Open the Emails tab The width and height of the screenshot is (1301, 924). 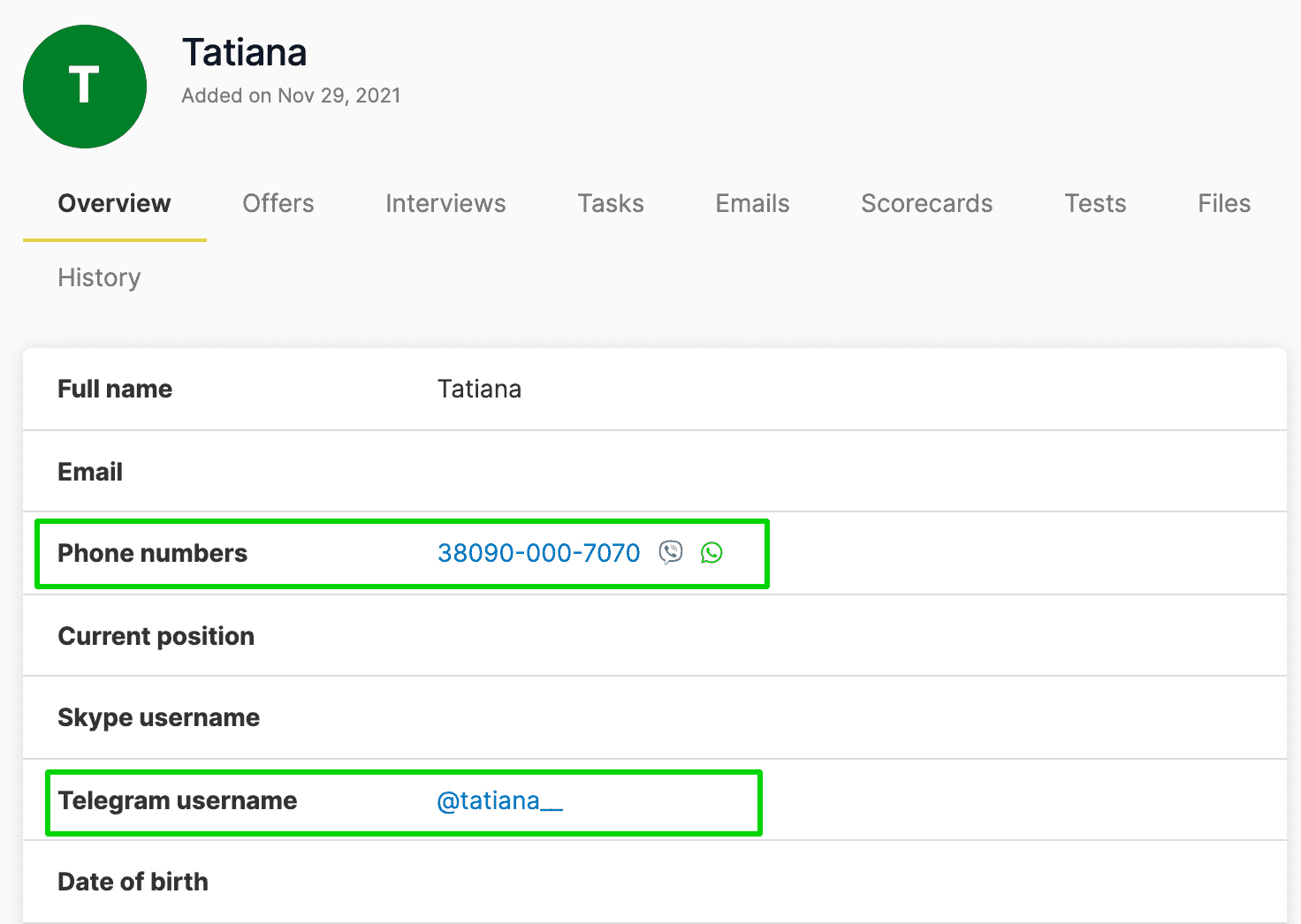pos(752,204)
